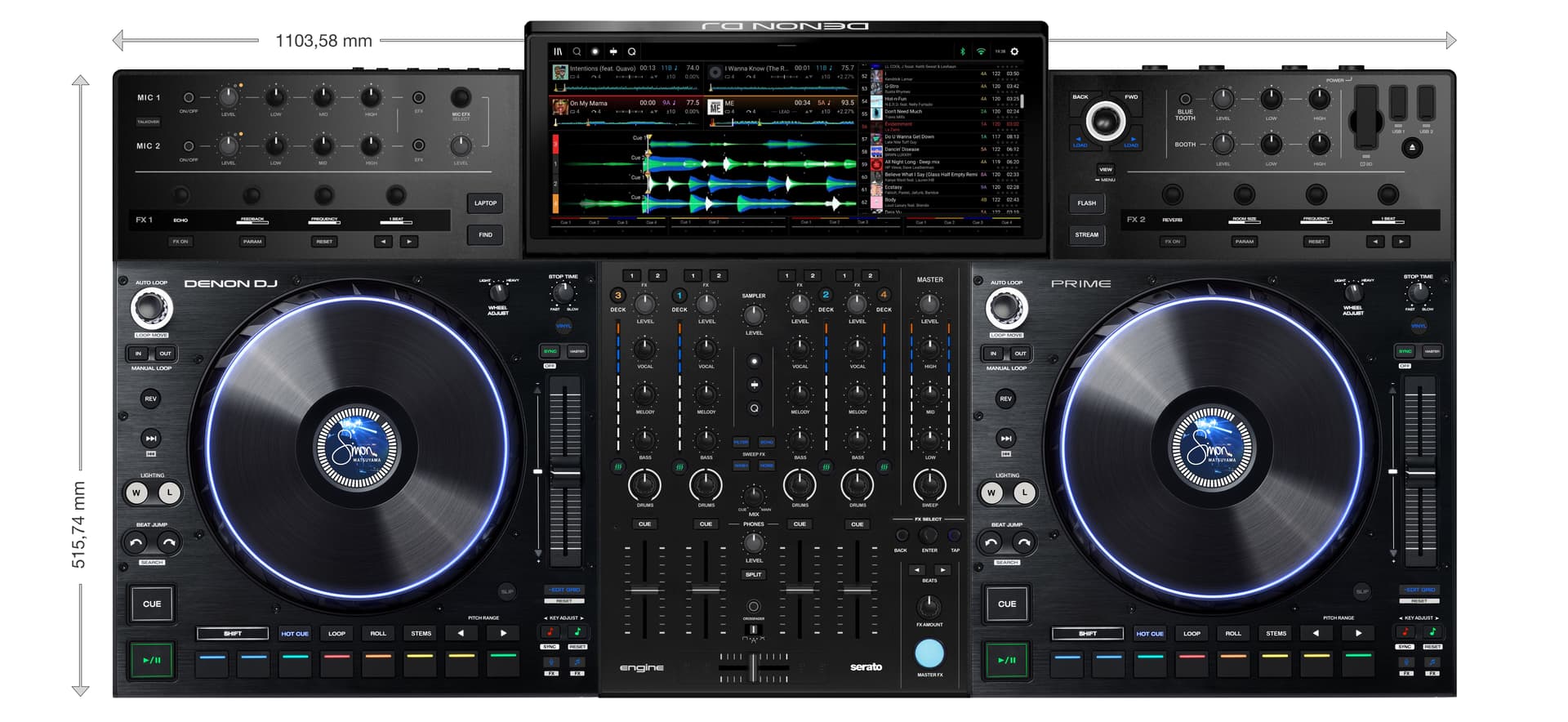Image resolution: width=1568 pixels, height=722 pixels.
Task: Click the Deck 3 channel volume fader
Action: [645, 590]
